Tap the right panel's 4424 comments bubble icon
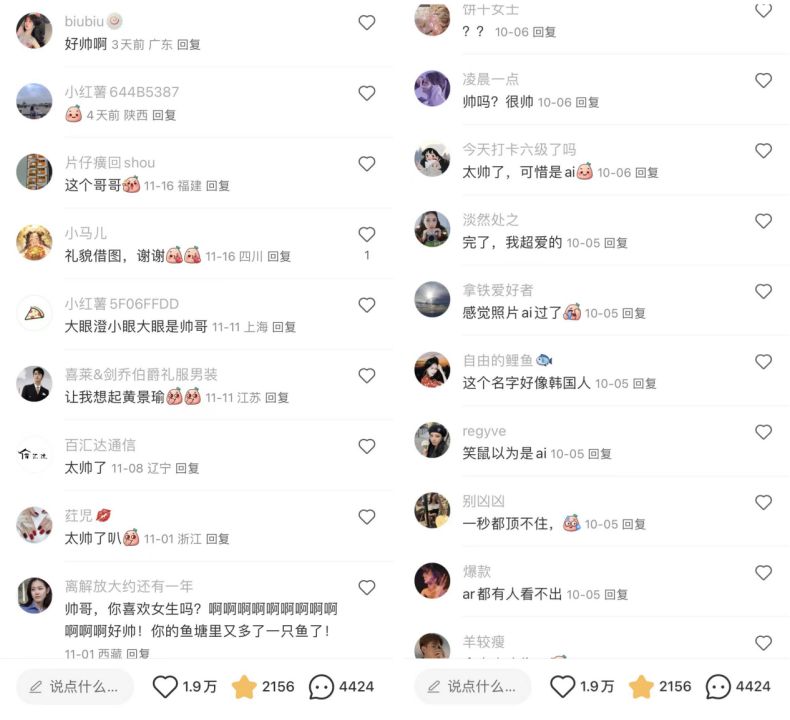This screenshot has width=790, height=720. pyautogui.click(x=718, y=687)
